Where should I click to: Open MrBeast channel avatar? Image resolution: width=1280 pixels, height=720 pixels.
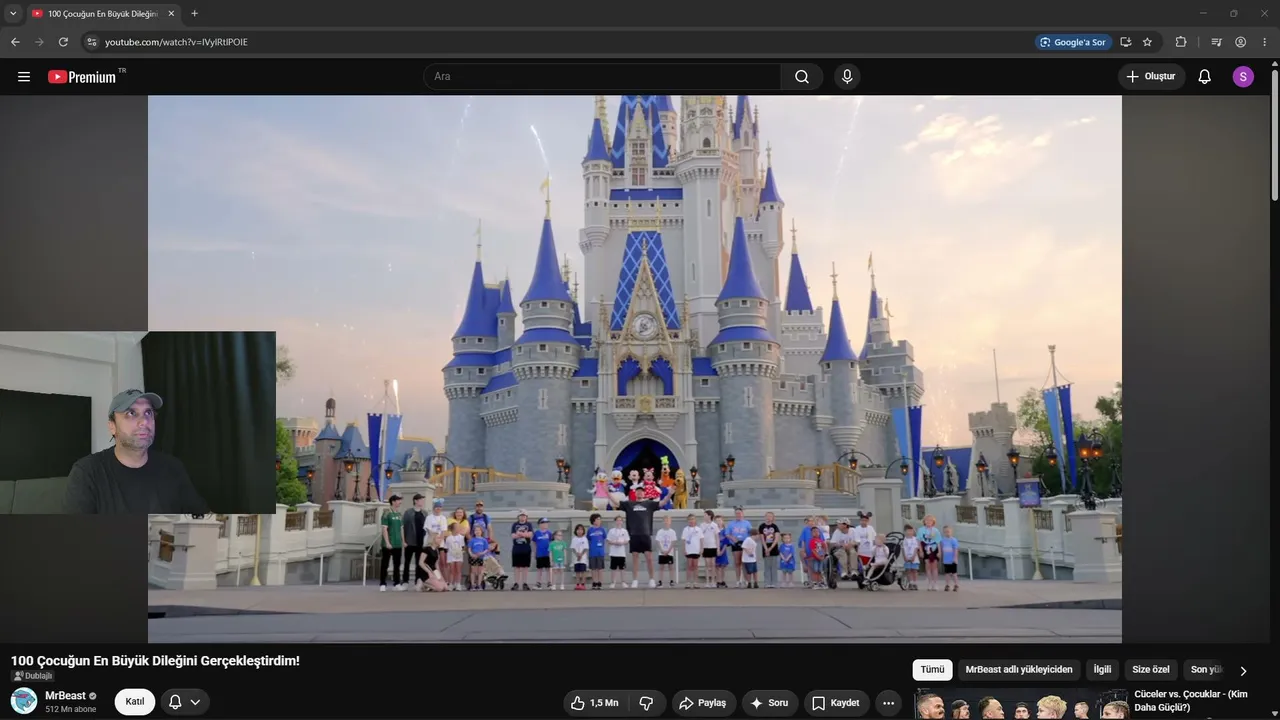pos(24,701)
